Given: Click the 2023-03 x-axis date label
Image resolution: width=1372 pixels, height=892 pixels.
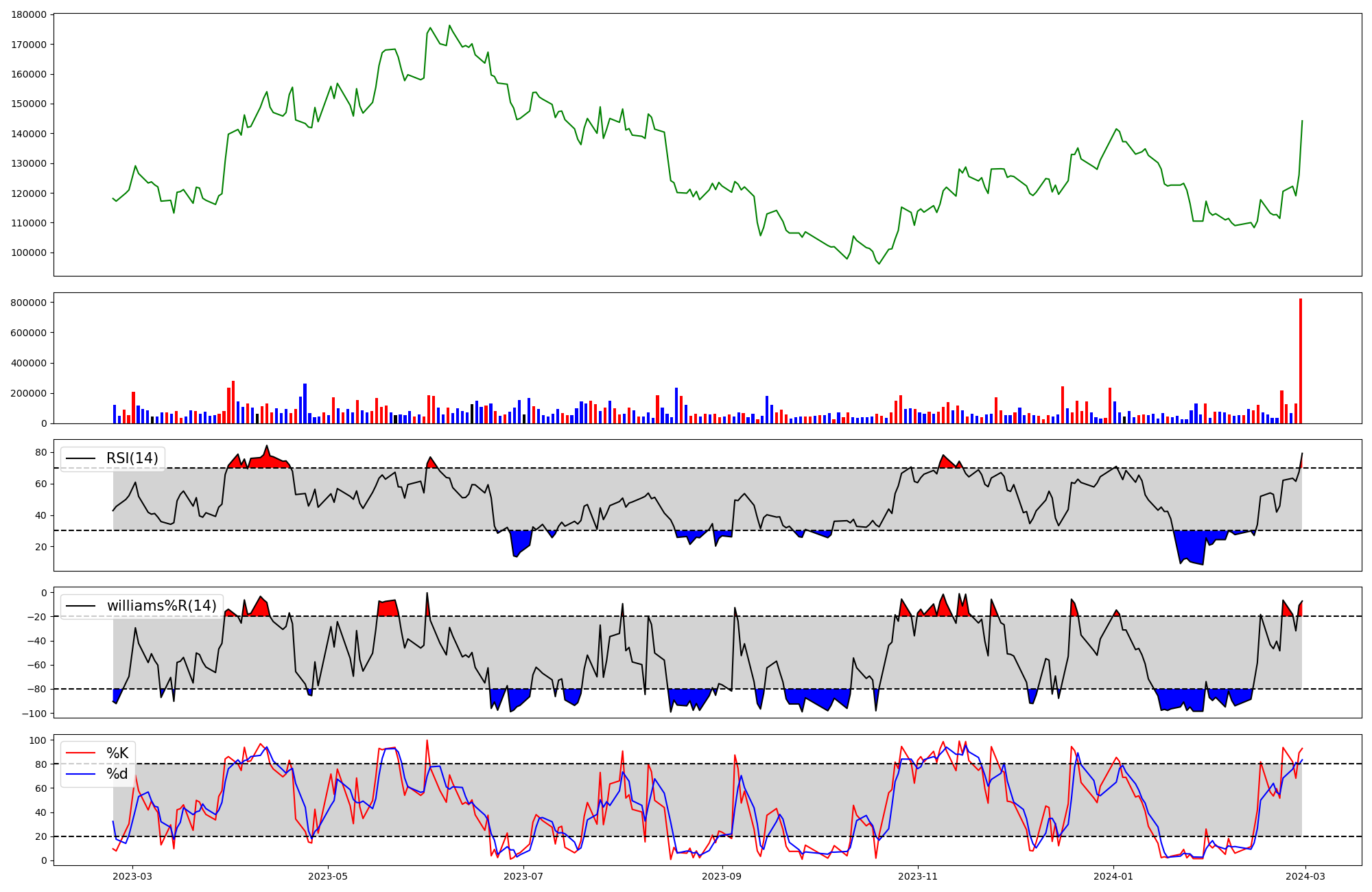Looking at the screenshot, I should [132, 876].
